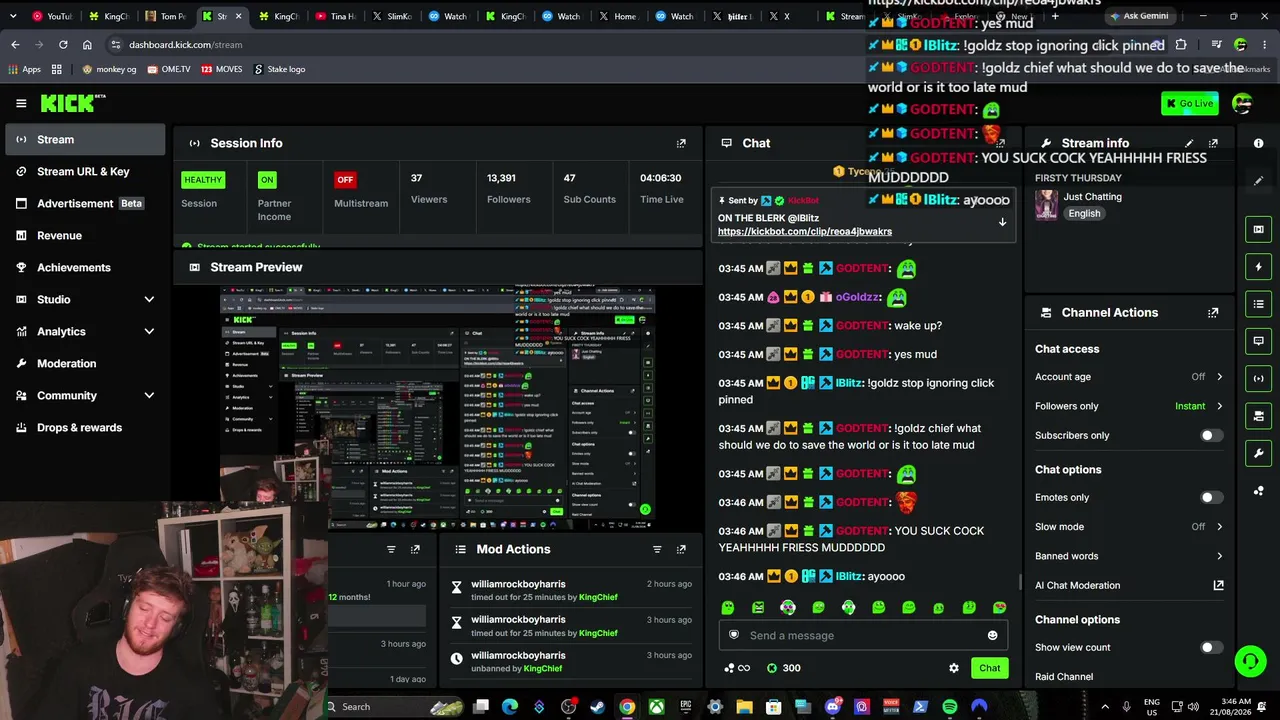
Task: Open the support headset bubble
Action: point(1249,661)
